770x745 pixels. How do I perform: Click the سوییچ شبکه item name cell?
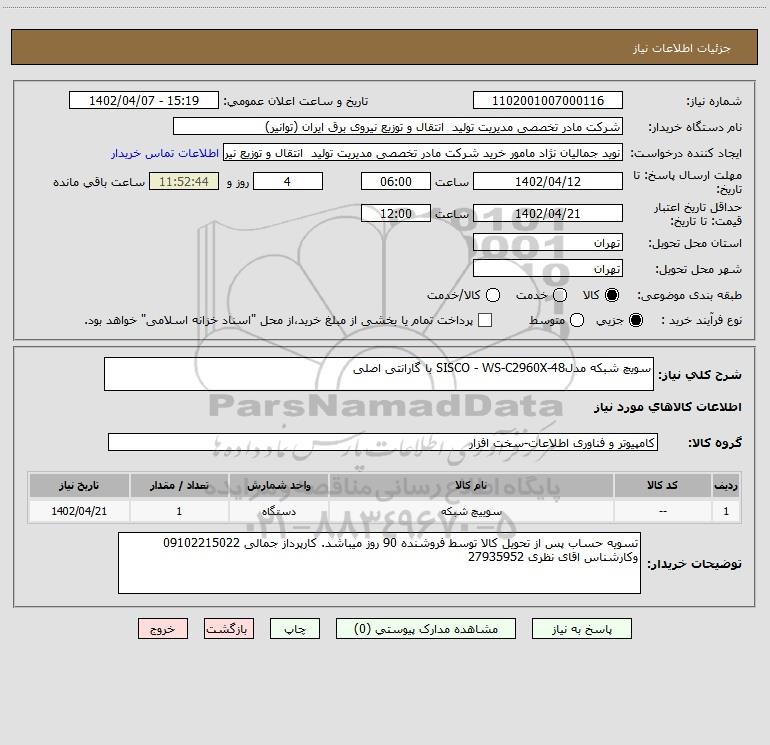471,511
